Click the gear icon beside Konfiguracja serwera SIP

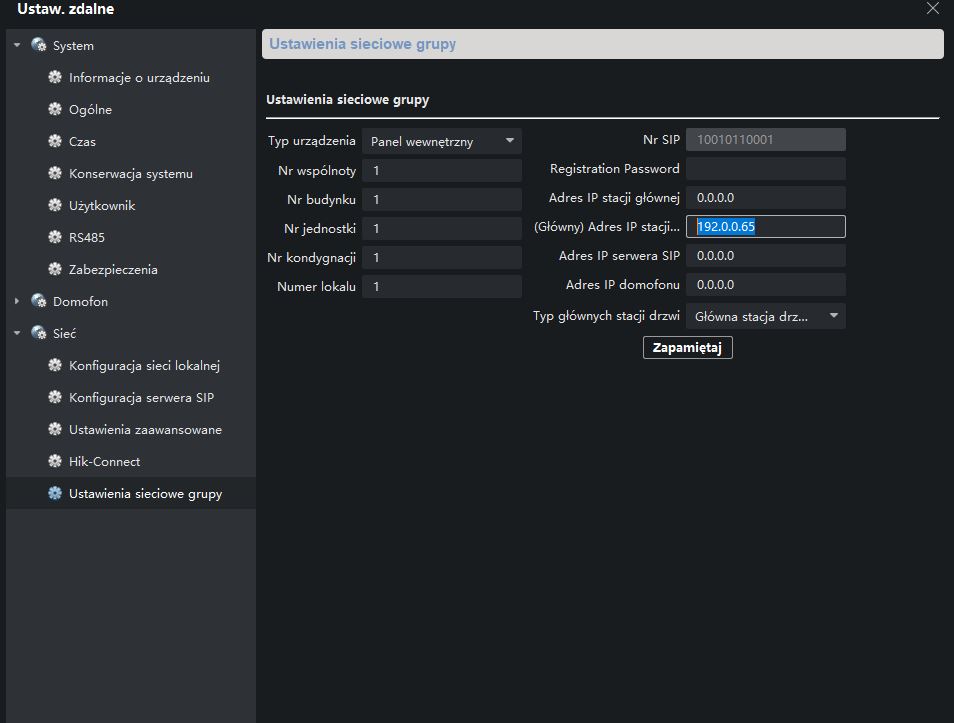55,398
